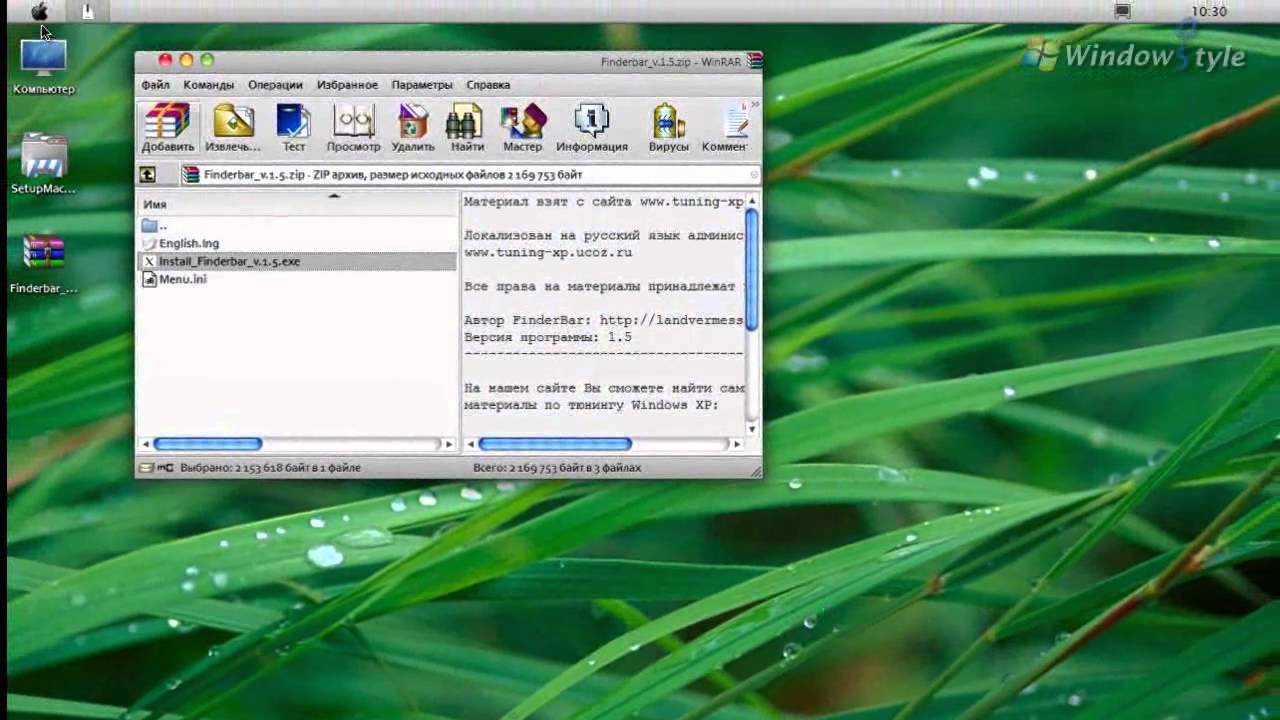Expand the address bar dropdown arrow
The width and height of the screenshot is (1280, 720).
coord(753,174)
